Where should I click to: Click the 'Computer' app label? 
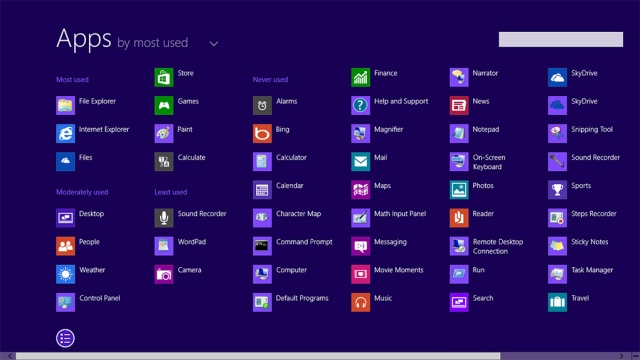[x=291, y=270]
